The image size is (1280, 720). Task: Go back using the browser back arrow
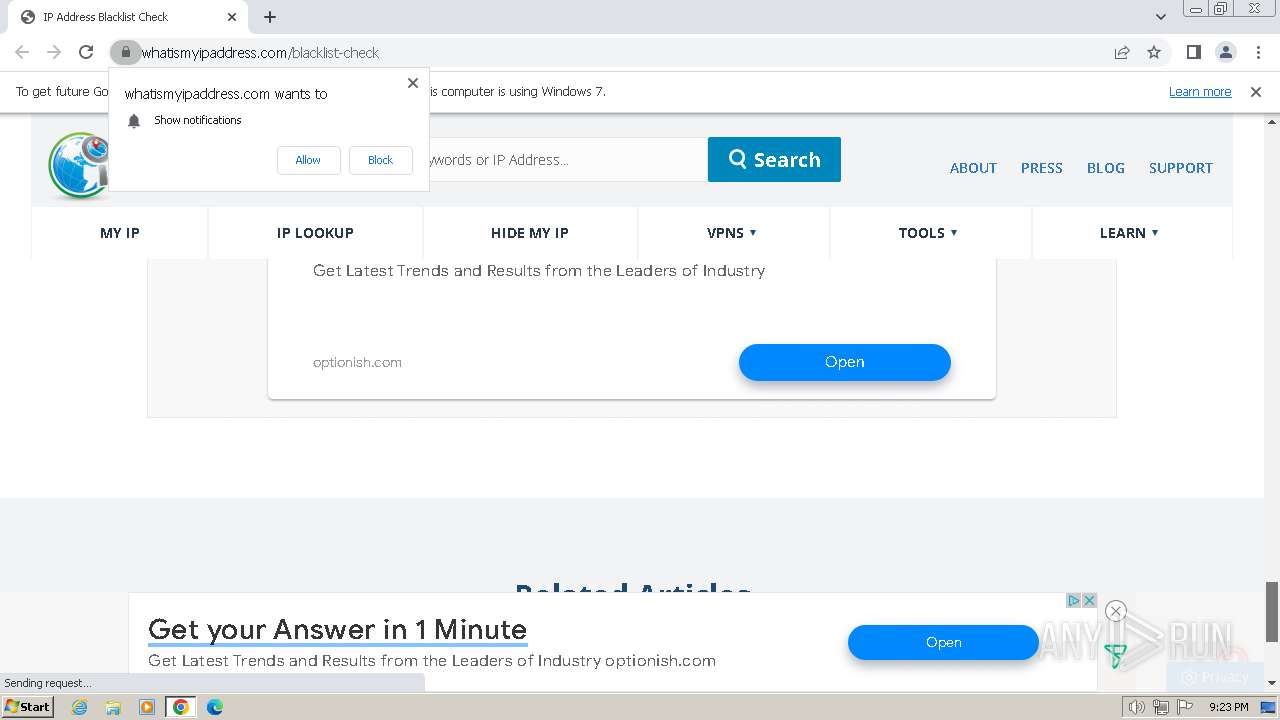(22, 52)
